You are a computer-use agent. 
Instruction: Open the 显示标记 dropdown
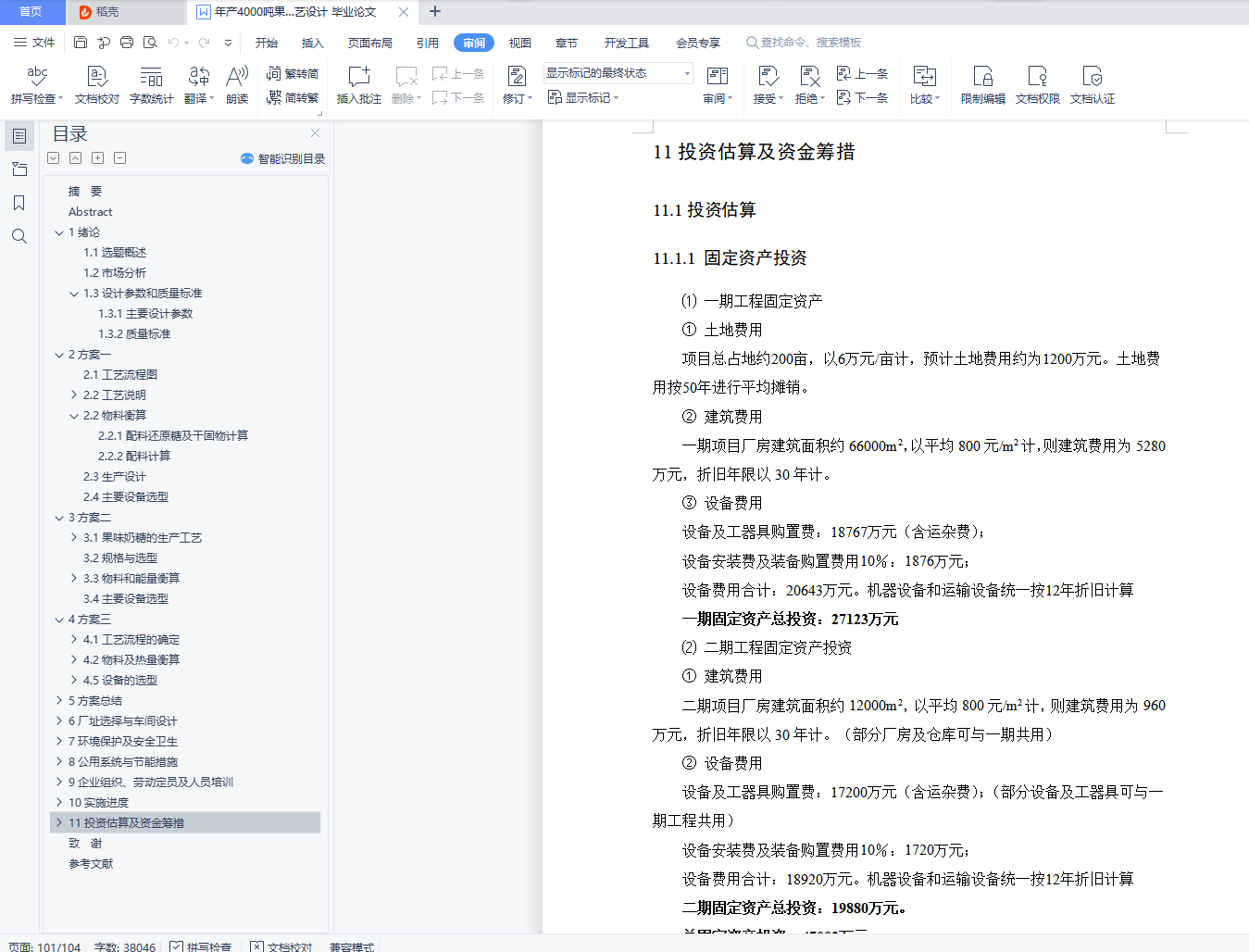point(583,97)
